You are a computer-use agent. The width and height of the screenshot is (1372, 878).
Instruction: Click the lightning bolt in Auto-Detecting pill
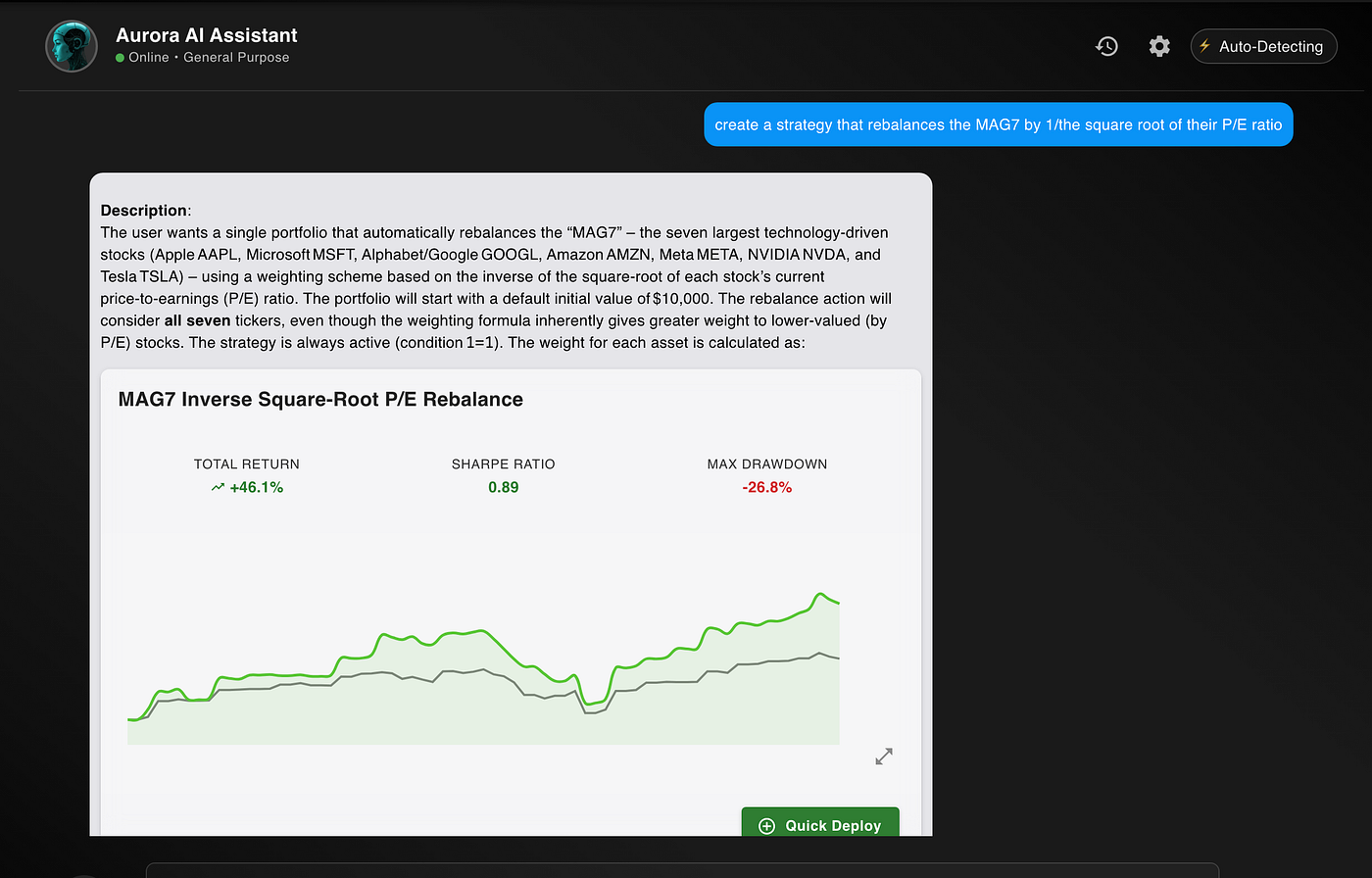1204,46
